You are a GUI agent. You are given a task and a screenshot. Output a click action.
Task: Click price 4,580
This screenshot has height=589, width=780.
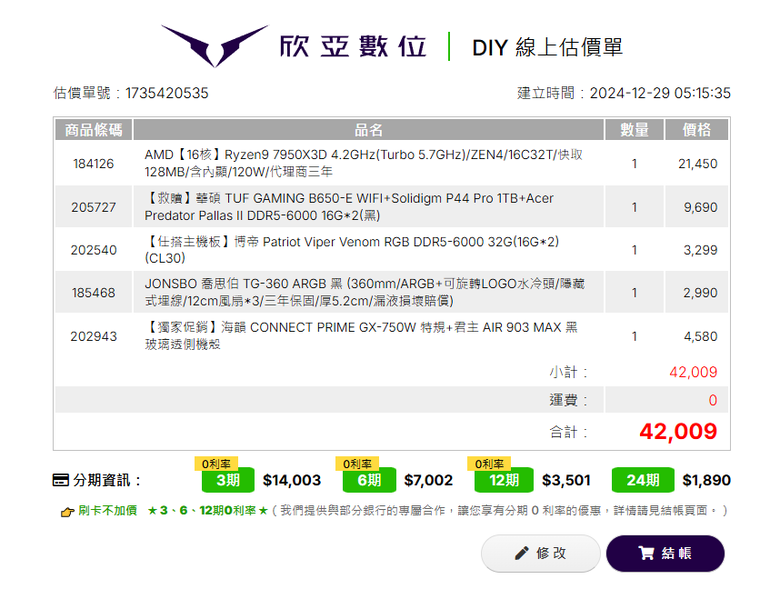pyautogui.click(x=700, y=336)
